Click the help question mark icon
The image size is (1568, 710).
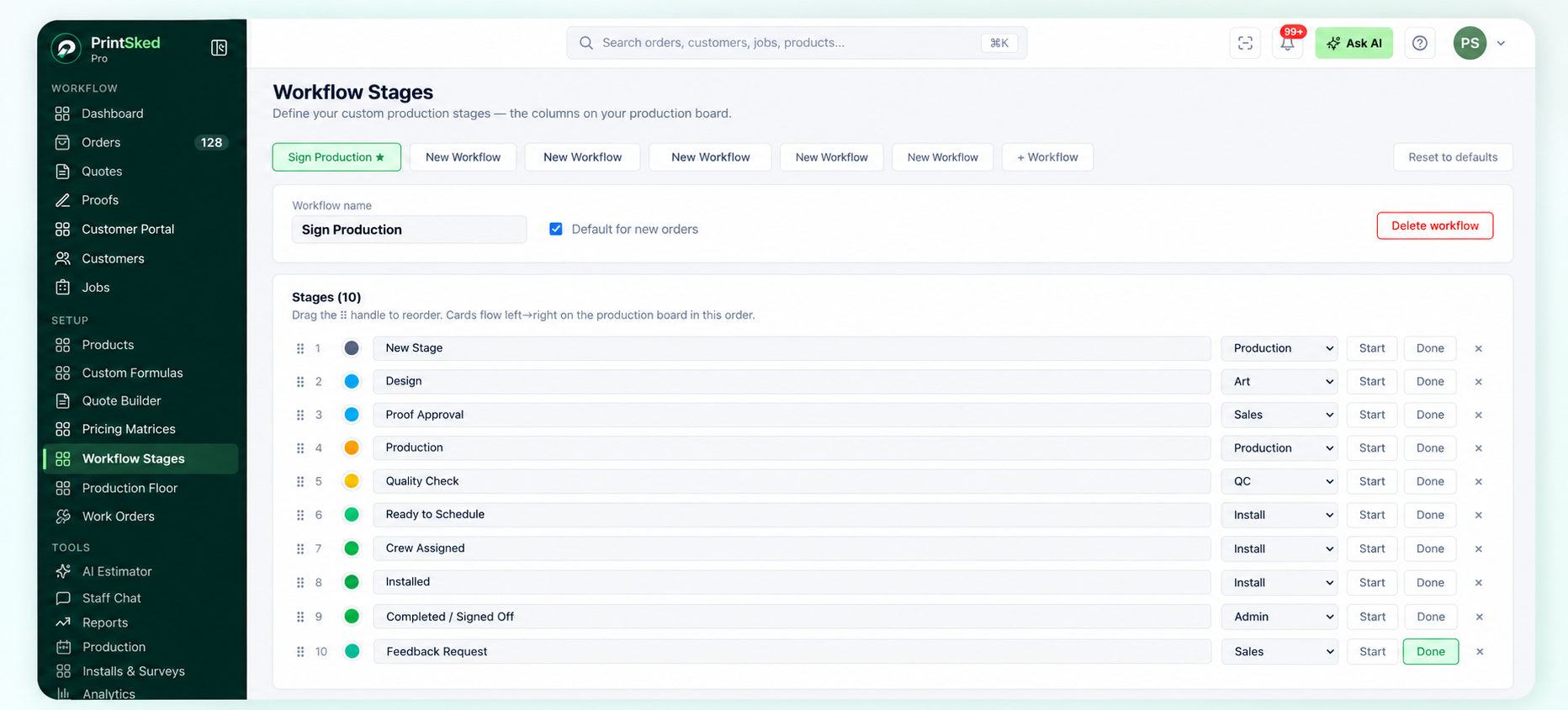pos(1420,43)
